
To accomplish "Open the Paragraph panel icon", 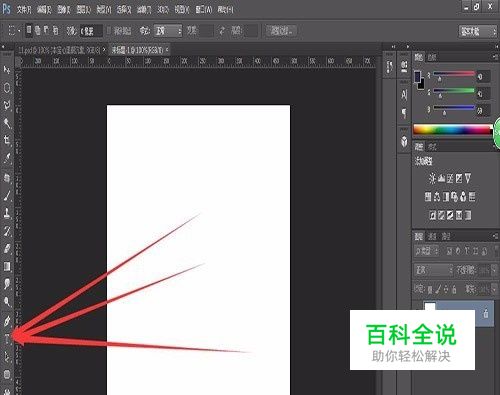I will [x=404, y=113].
